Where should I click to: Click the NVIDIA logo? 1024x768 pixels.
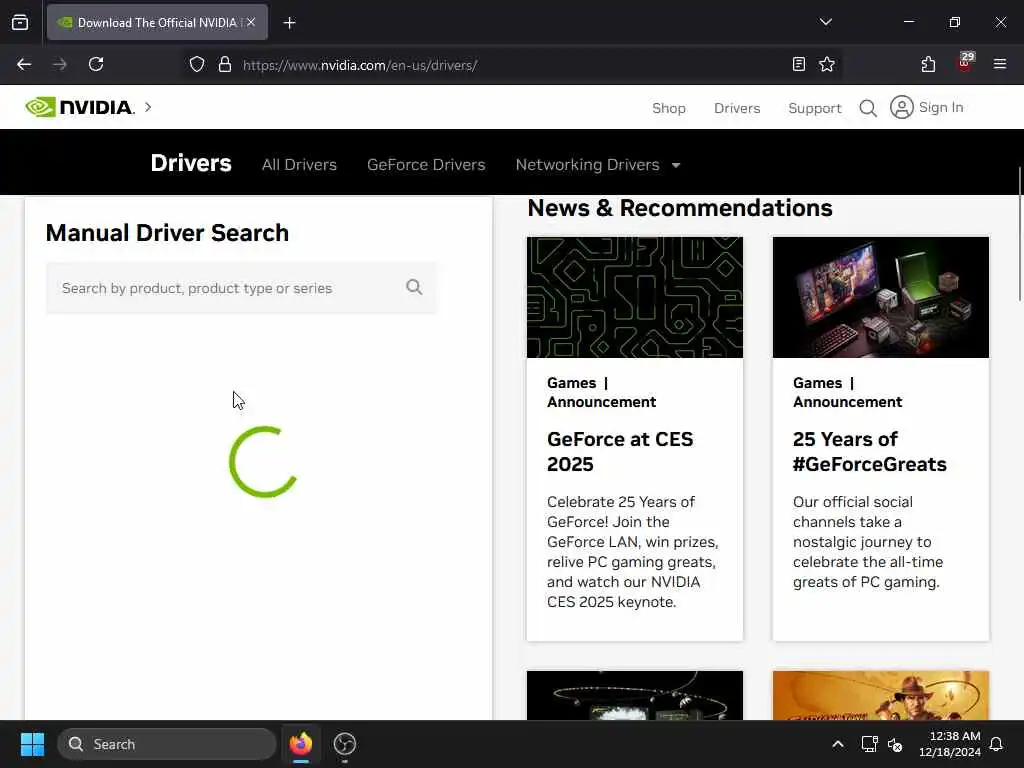80,107
